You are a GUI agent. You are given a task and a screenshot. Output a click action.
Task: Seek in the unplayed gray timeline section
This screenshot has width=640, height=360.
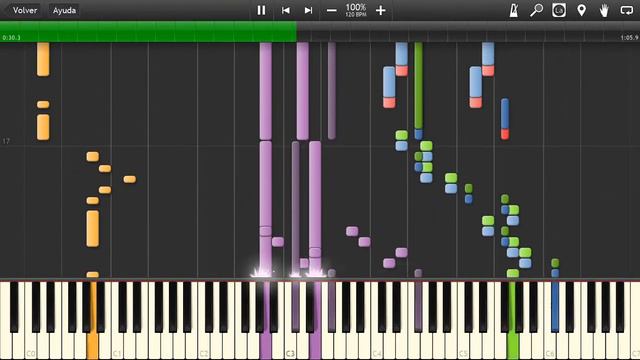[468, 32]
